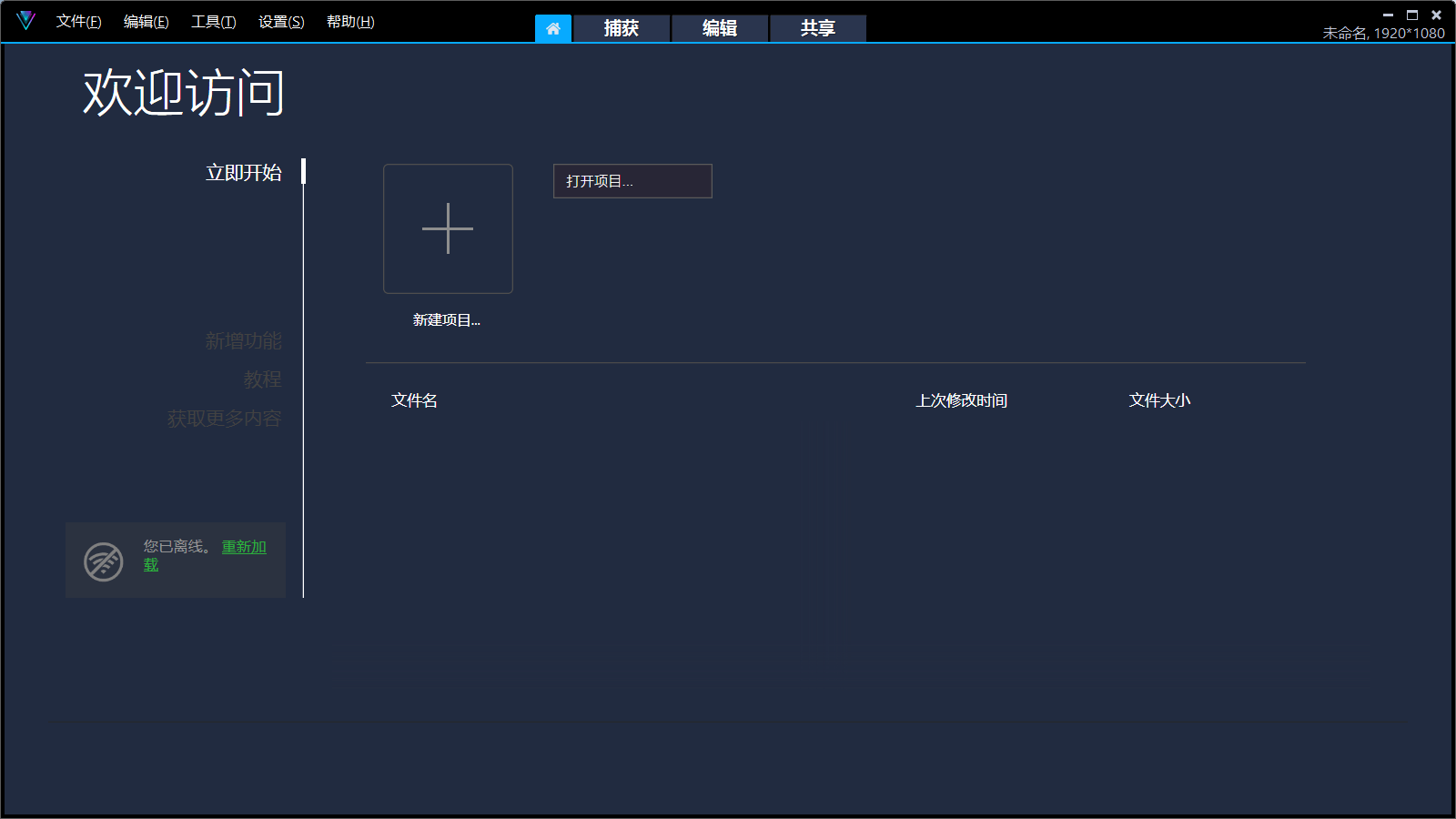Select 新增功能 in the sidebar
This screenshot has width=1456, height=819.
(x=244, y=340)
